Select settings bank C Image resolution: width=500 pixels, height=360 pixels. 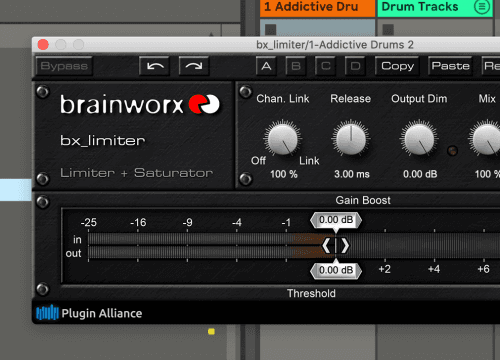(325, 66)
